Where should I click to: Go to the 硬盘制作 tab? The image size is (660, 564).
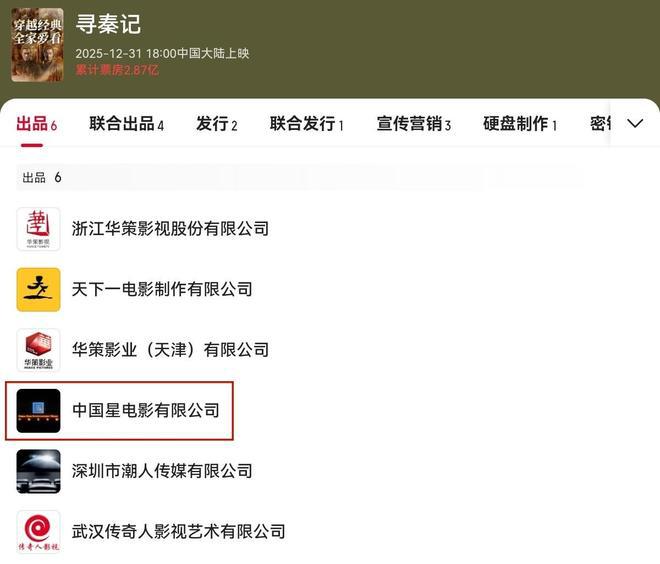coord(520,124)
